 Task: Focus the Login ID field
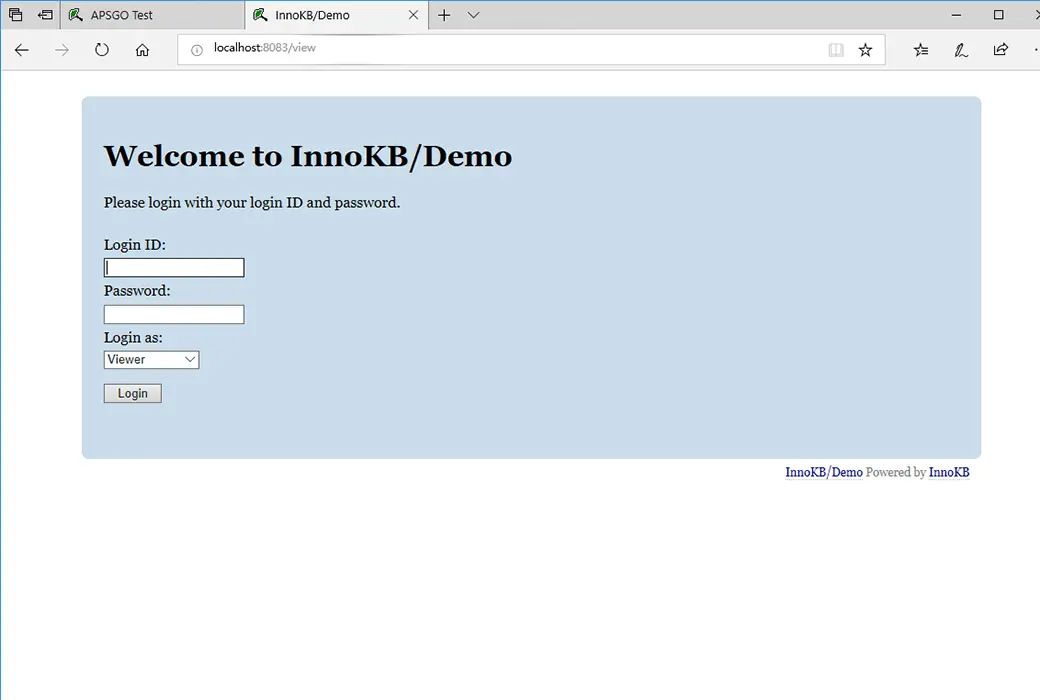174,267
